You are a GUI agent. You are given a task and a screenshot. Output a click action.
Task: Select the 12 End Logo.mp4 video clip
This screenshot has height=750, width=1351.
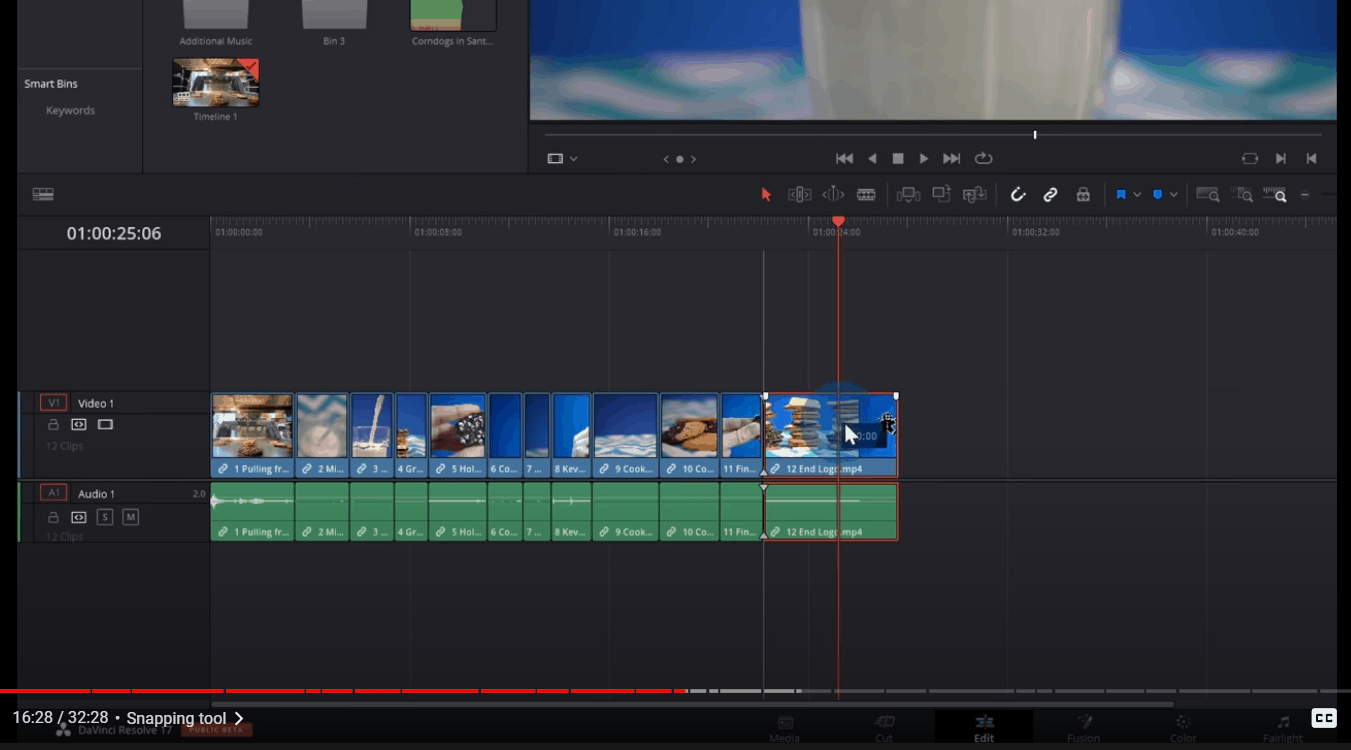tap(831, 435)
